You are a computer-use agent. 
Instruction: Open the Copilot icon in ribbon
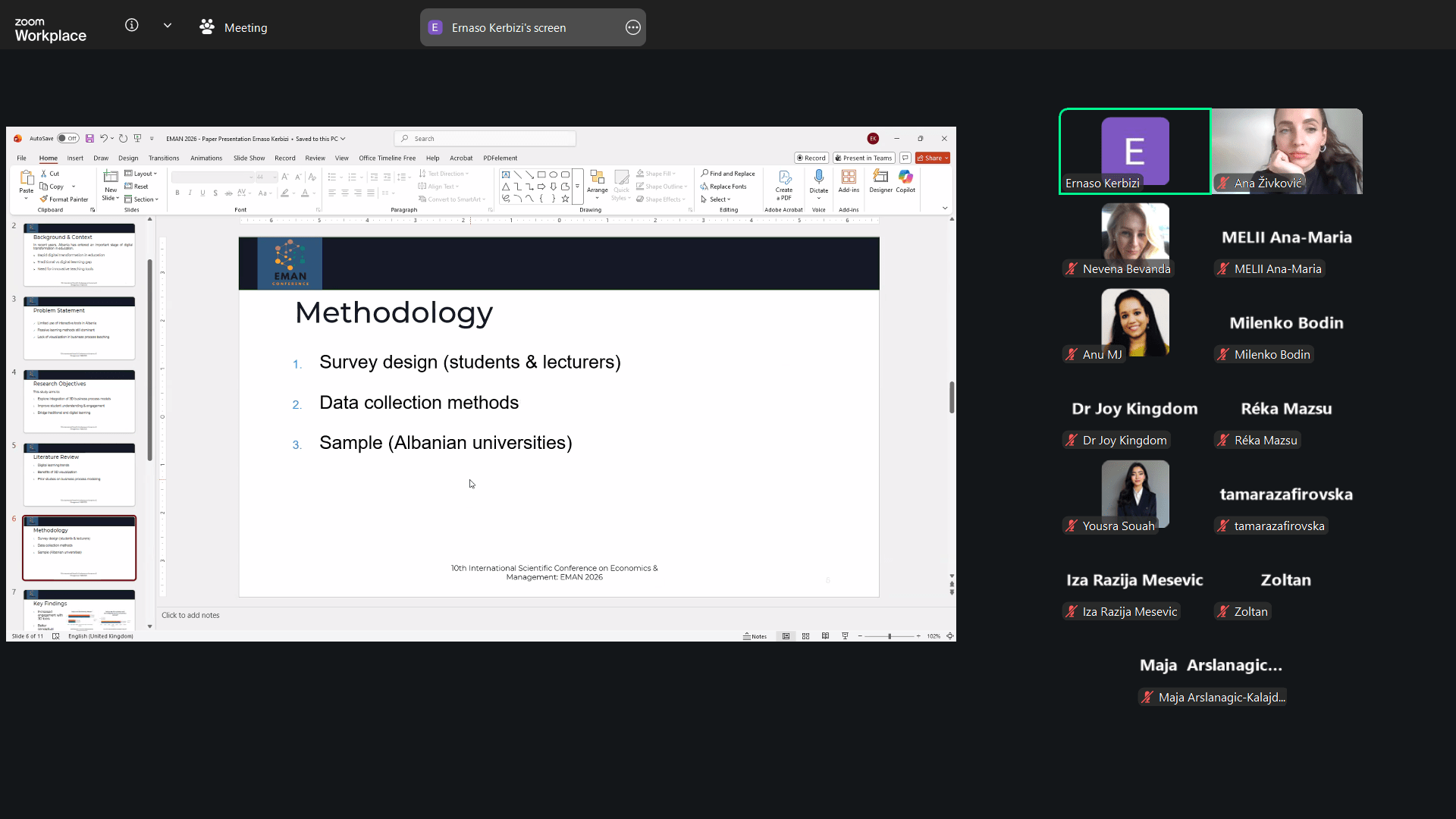[x=905, y=177]
